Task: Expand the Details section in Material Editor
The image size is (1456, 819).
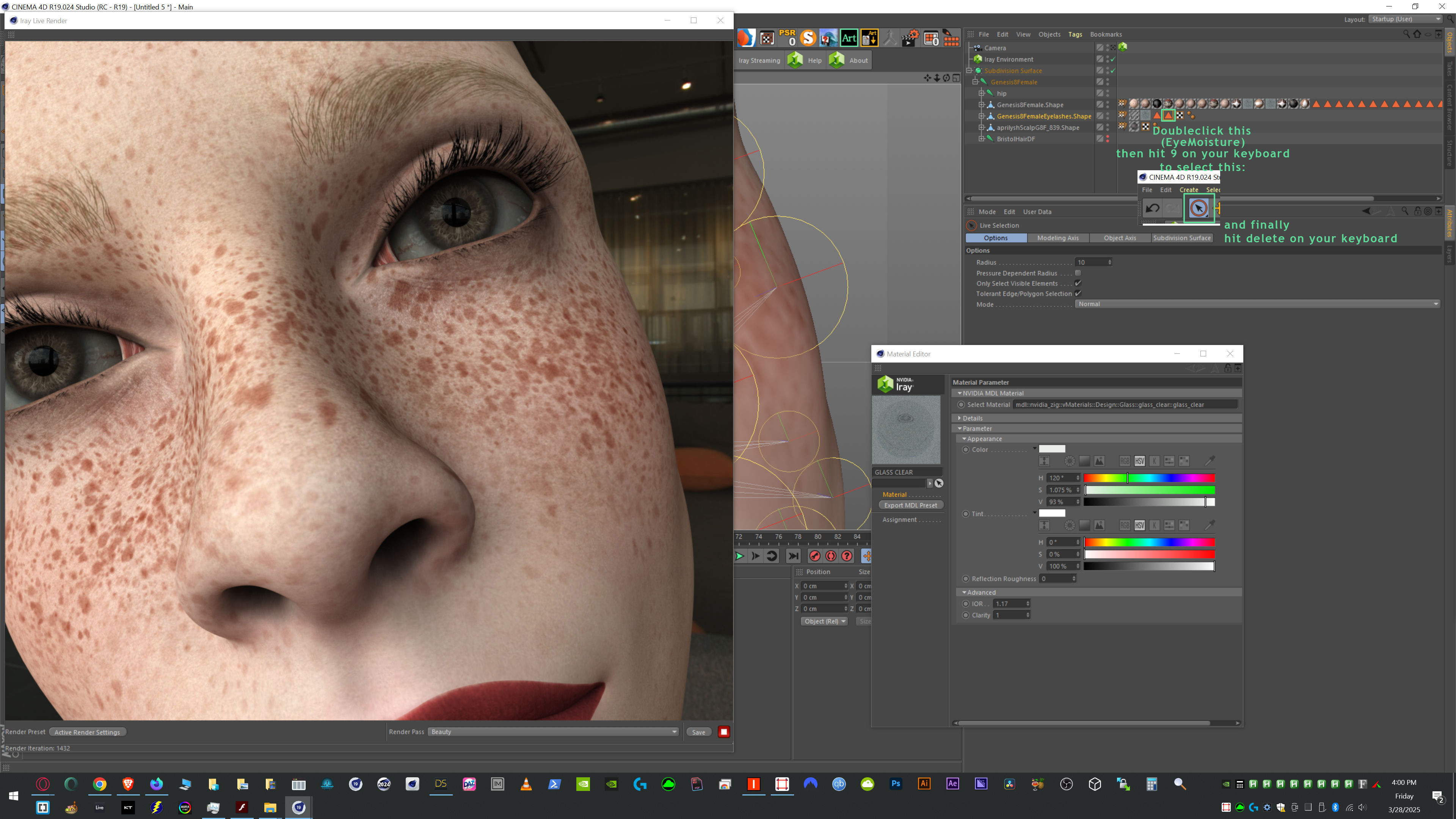Action: 972,418
